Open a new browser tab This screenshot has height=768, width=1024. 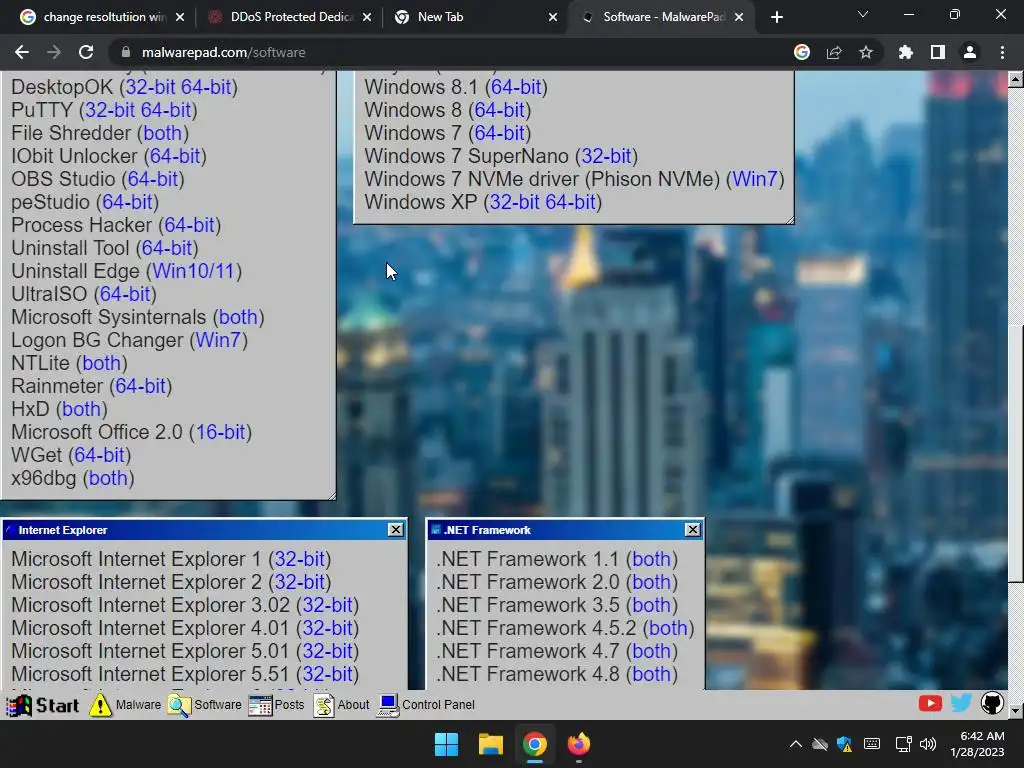pos(776,17)
